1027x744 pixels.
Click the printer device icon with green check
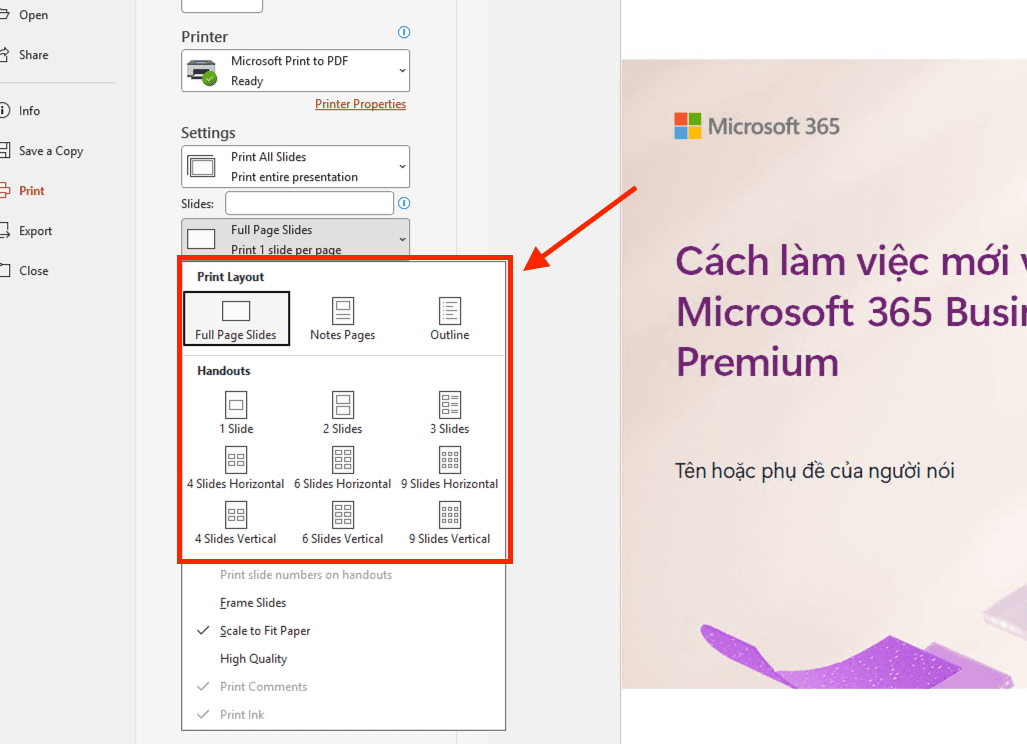click(202, 72)
